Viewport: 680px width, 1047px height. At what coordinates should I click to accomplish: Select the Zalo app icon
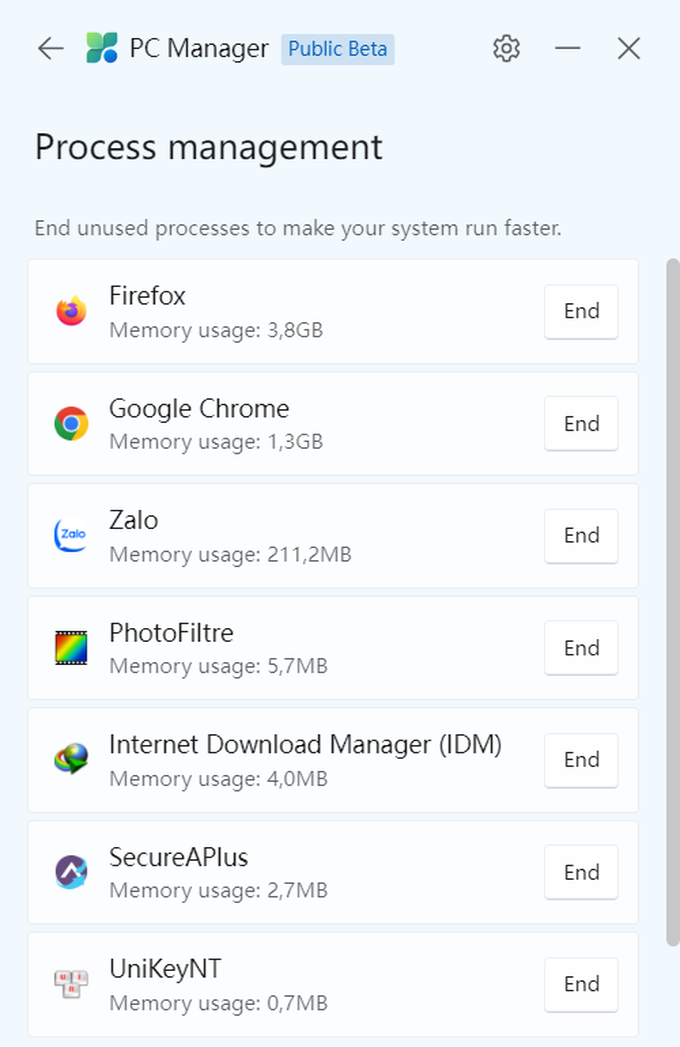tap(70, 535)
